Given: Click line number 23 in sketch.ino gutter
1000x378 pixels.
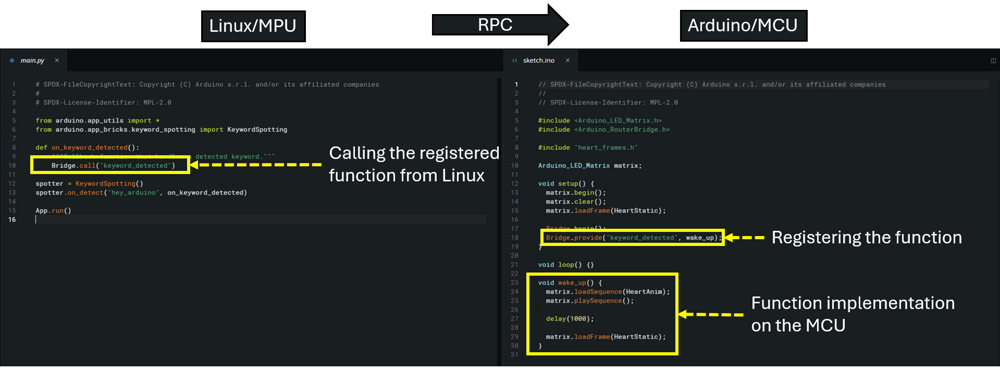Looking at the screenshot, I should [x=516, y=282].
